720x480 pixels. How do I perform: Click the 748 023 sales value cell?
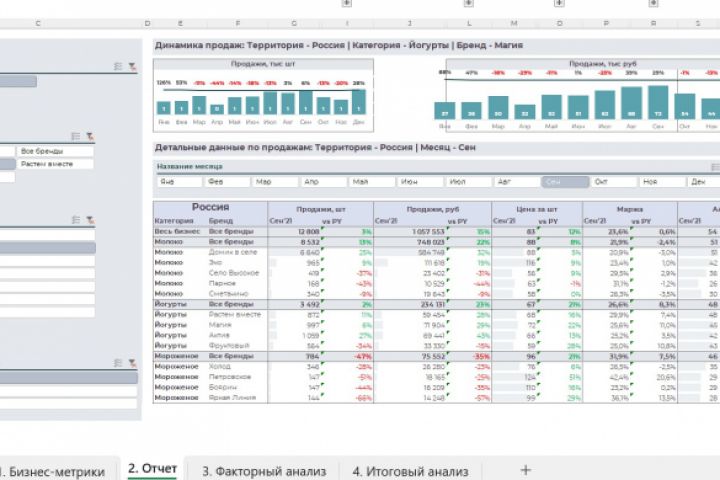click(x=431, y=242)
